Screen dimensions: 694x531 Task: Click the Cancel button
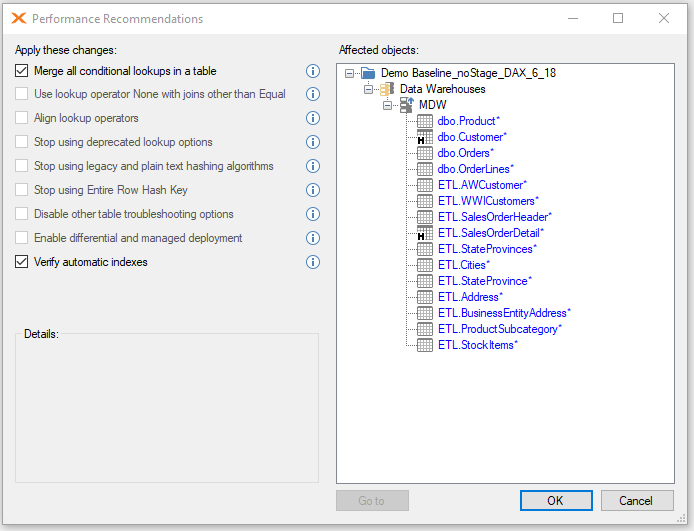point(637,500)
